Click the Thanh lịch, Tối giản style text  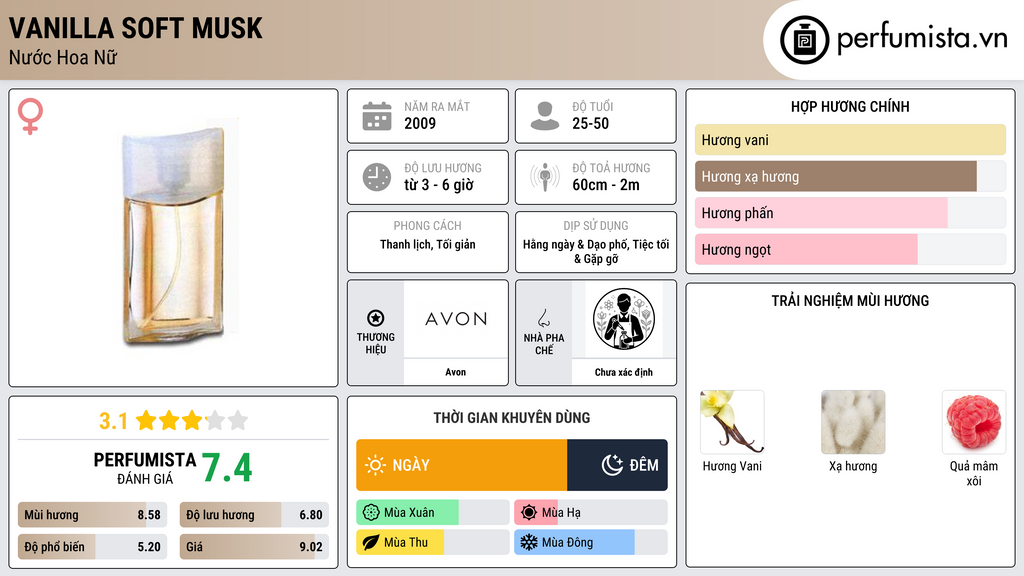point(428,244)
